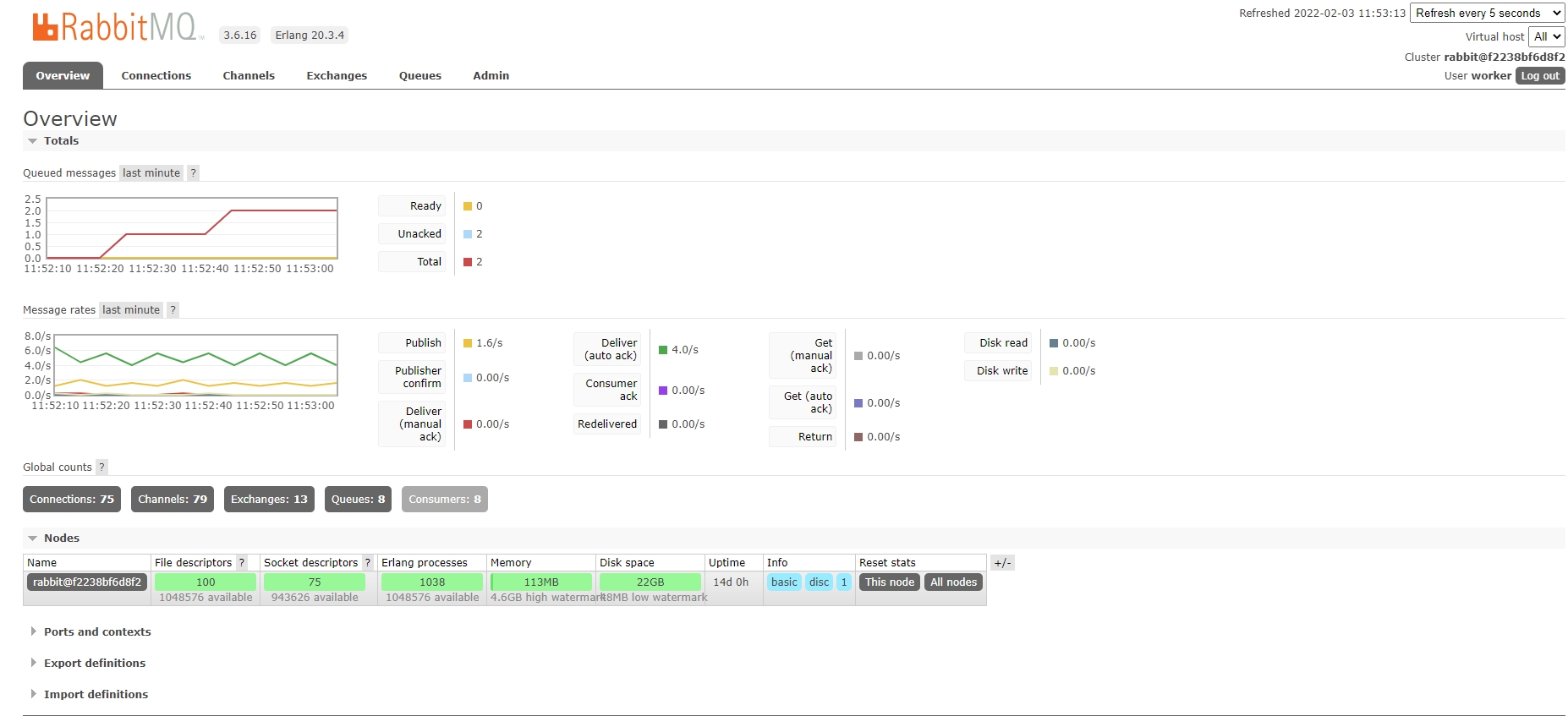Click the Disk space 22GB bar
Screen dimensions: 1568x716
[x=650, y=582]
